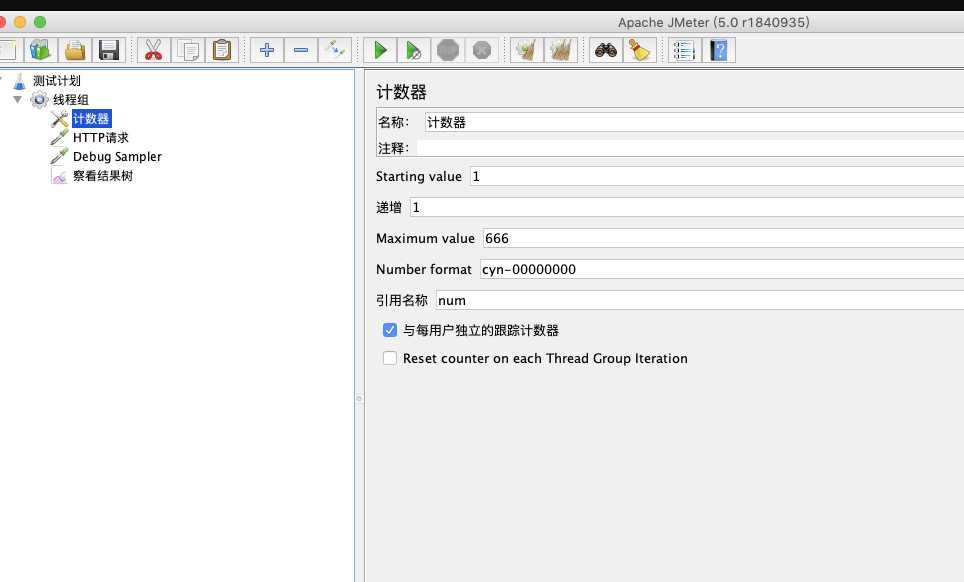The width and height of the screenshot is (964, 582).
Task: Click the 递增 increment field
Action: pyautogui.click(x=687, y=207)
